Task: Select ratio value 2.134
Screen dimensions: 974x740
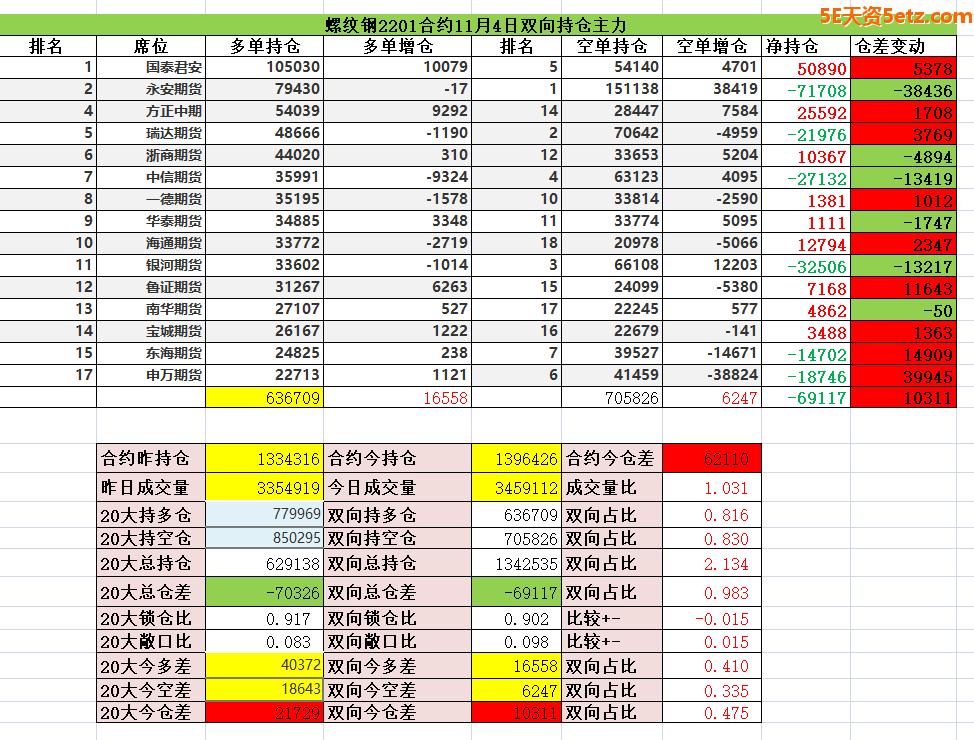Action: click(x=712, y=564)
